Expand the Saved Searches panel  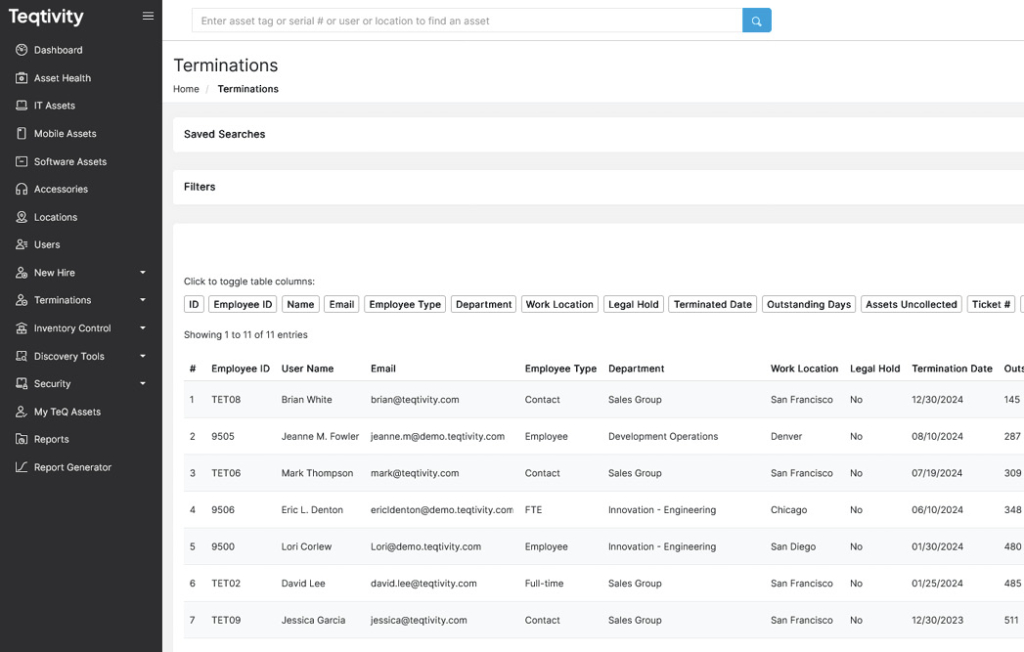pos(225,134)
